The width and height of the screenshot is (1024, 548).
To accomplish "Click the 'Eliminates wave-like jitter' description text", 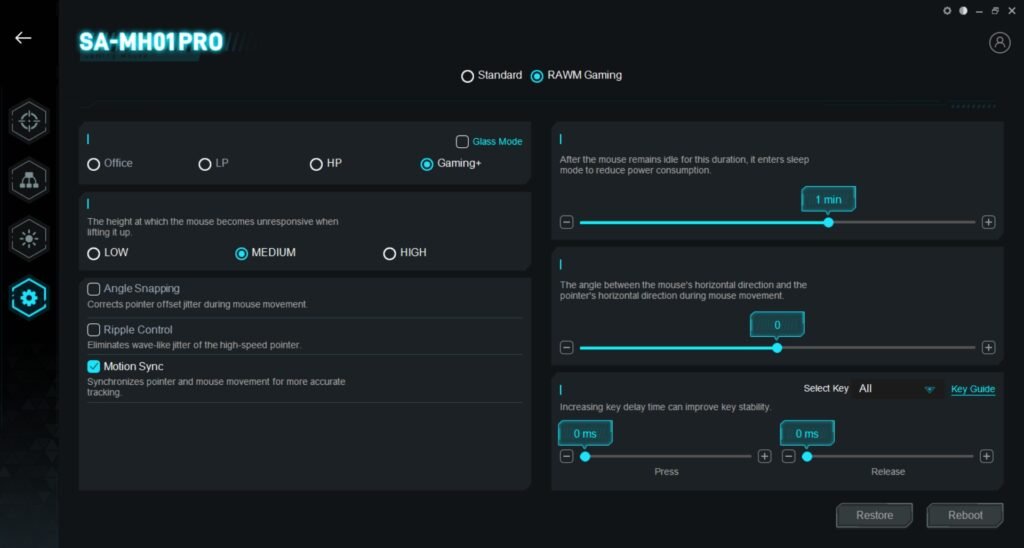I will [x=194, y=345].
